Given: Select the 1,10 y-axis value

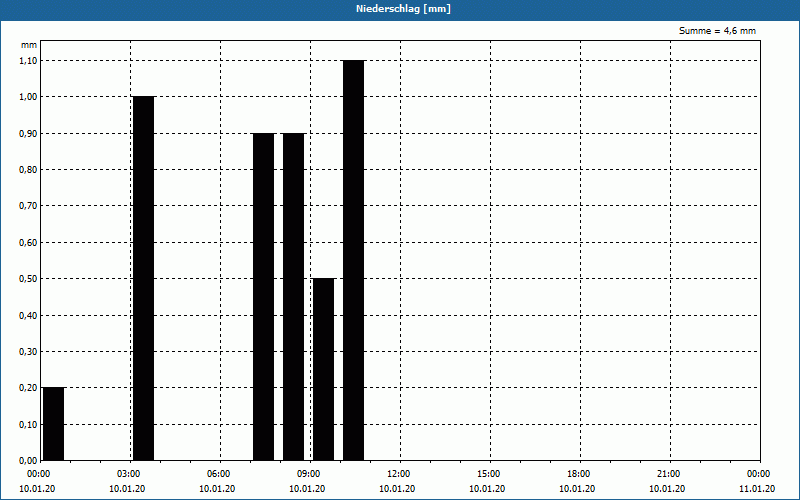Looking at the screenshot, I should [29, 61].
